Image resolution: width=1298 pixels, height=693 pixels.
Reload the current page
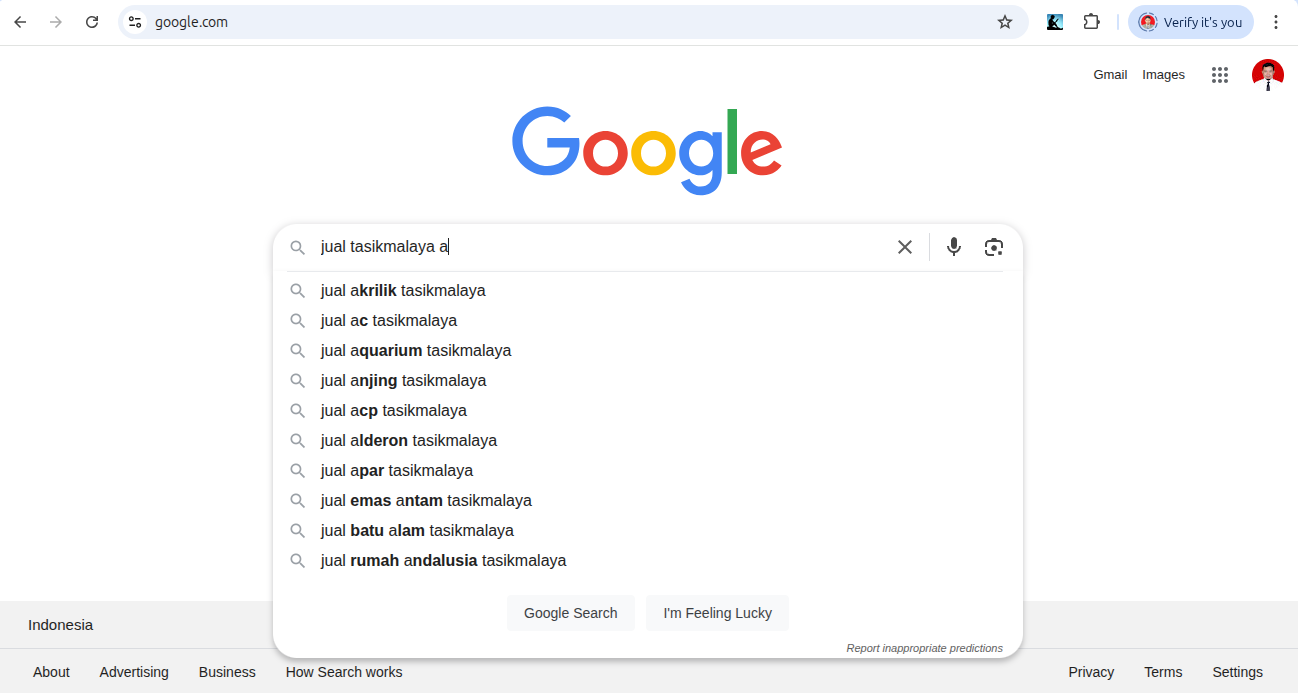pyautogui.click(x=92, y=22)
